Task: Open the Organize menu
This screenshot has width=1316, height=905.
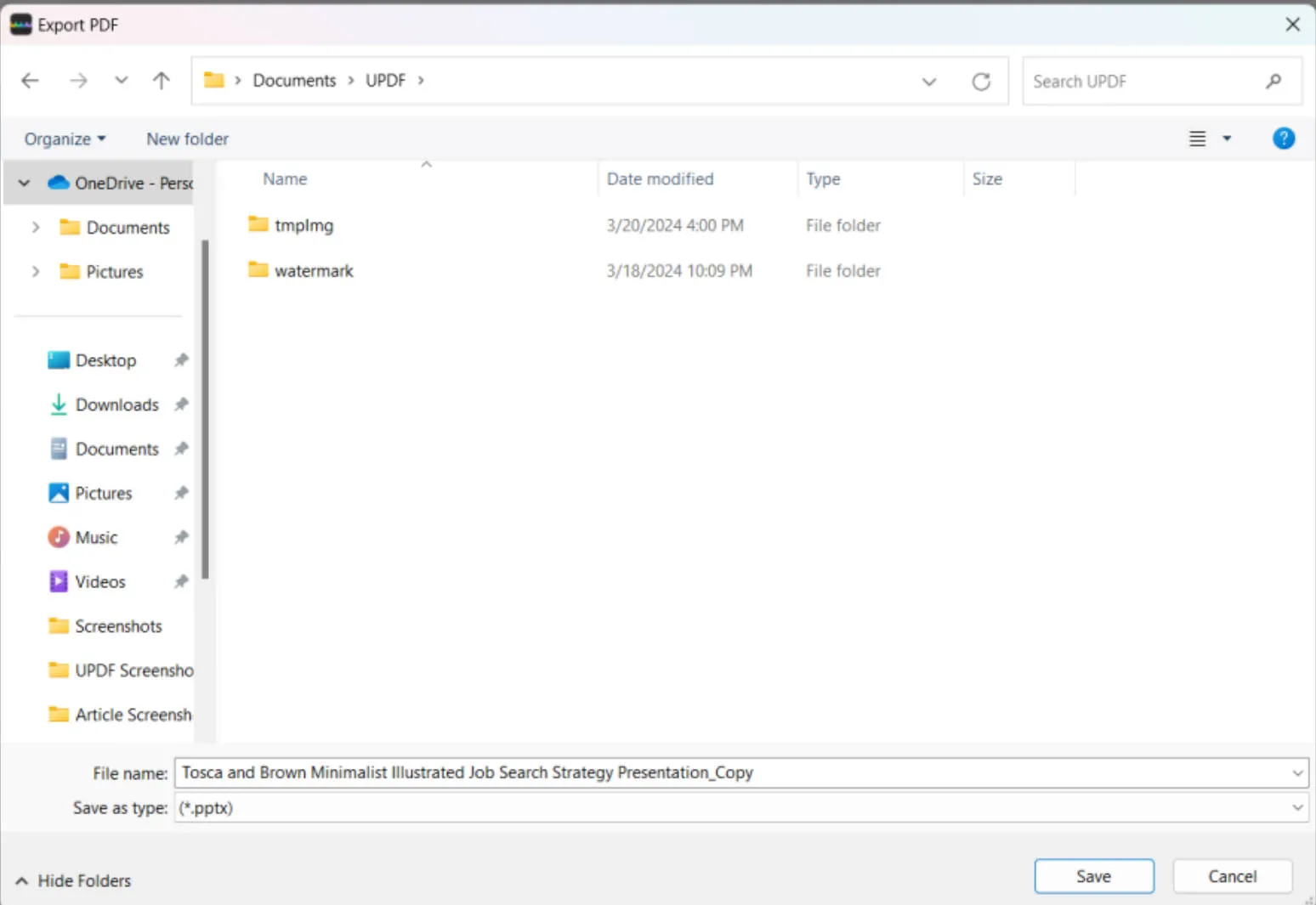Action: pos(65,139)
